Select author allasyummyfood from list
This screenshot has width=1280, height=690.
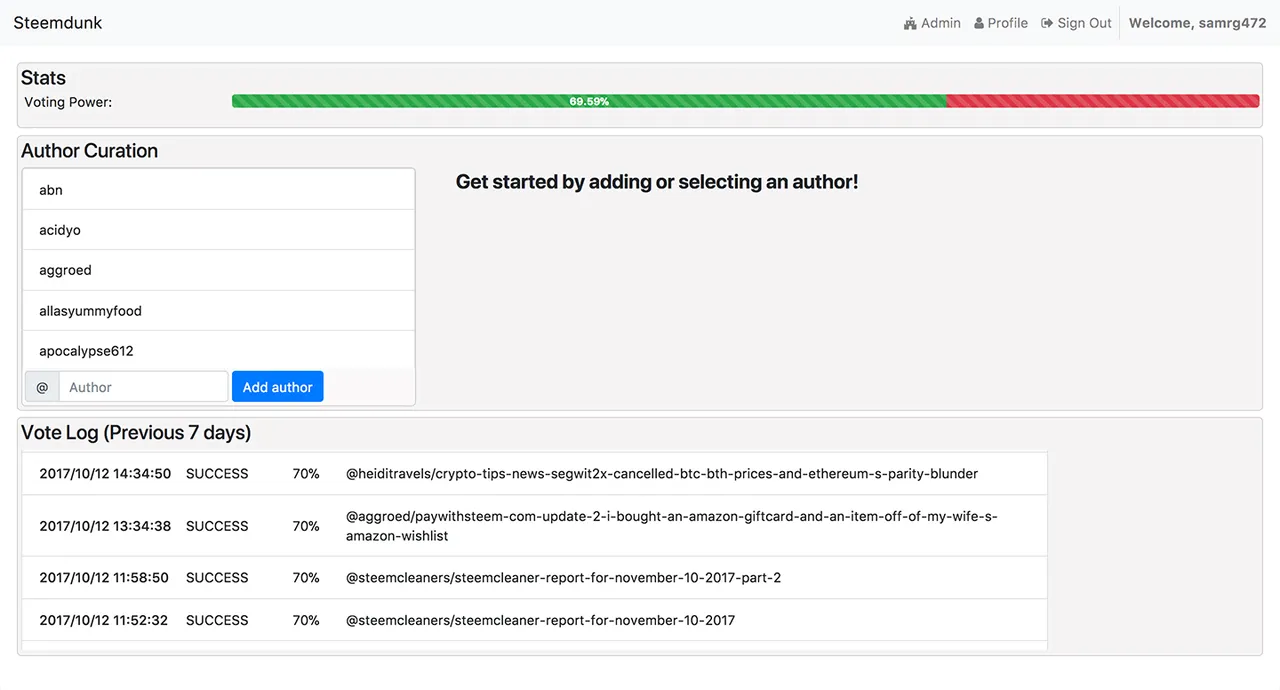click(219, 311)
